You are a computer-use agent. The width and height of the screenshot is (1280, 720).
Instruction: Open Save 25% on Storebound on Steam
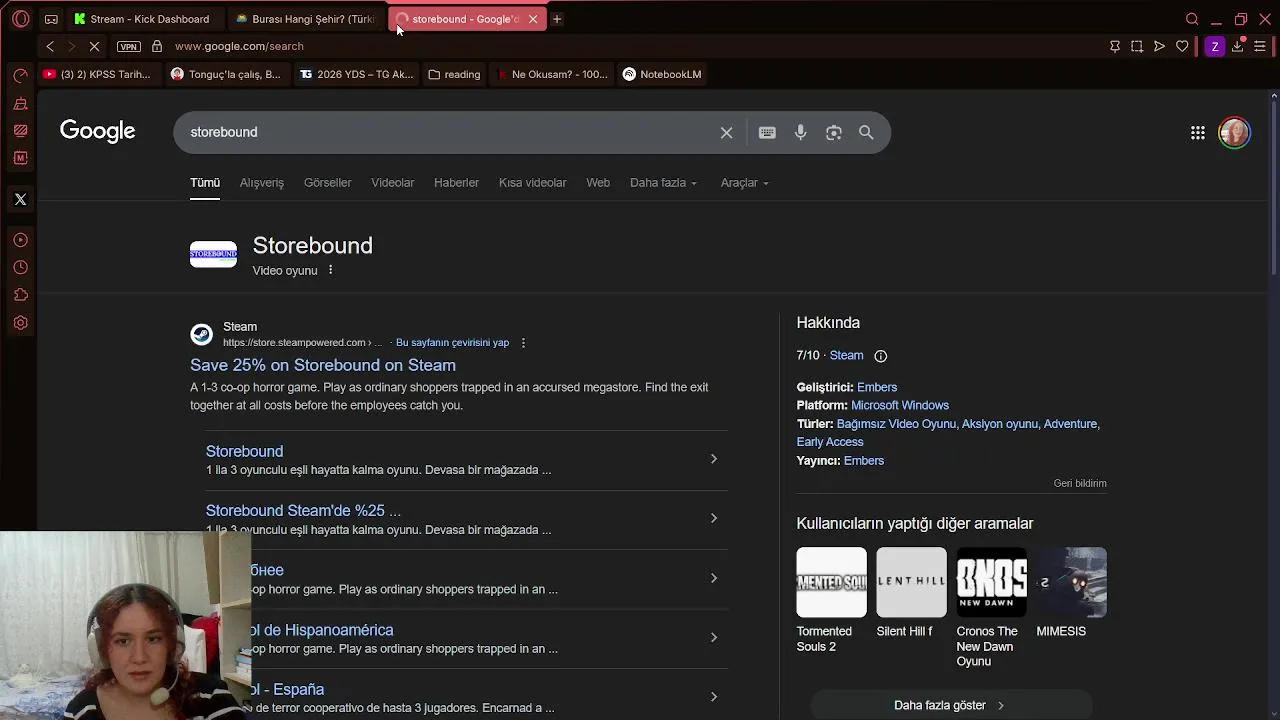click(x=323, y=365)
